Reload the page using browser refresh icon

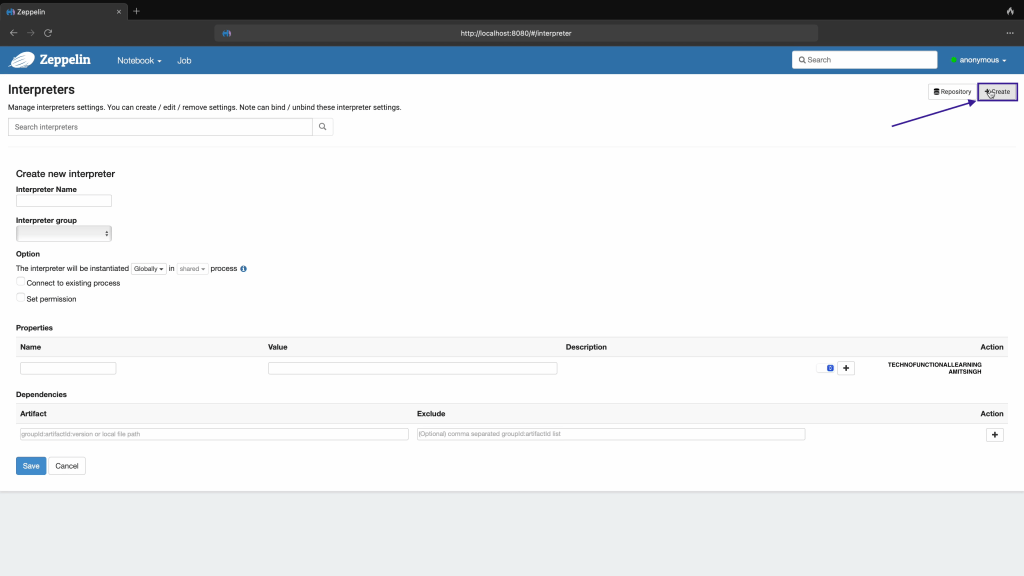tap(47, 33)
